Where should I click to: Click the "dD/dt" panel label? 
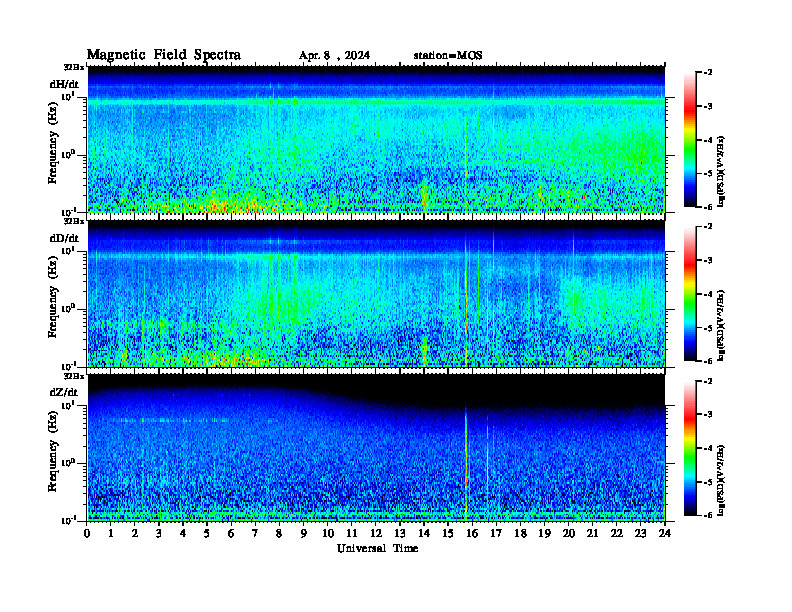click(64, 238)
